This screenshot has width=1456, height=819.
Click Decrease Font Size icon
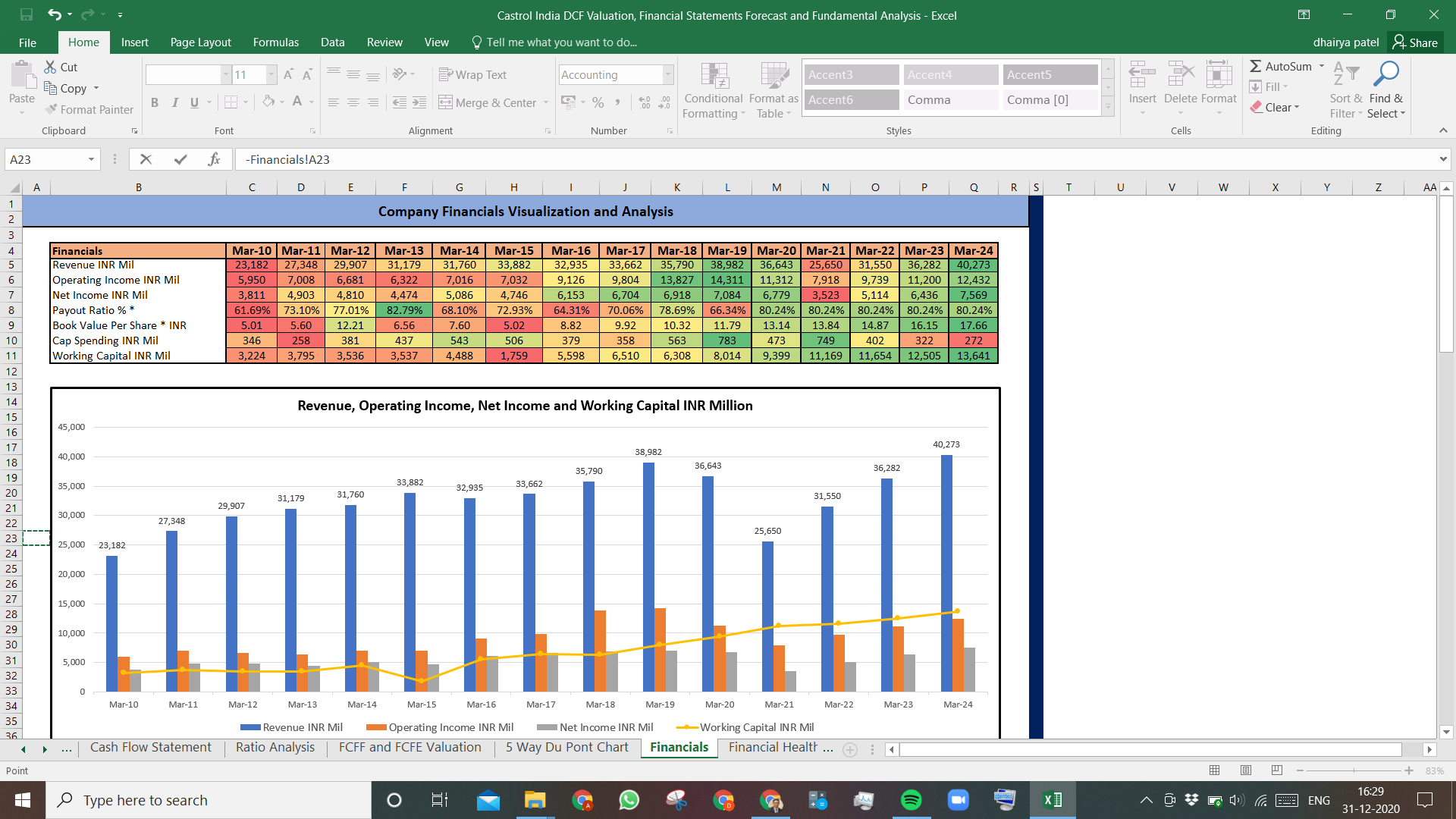307,74
